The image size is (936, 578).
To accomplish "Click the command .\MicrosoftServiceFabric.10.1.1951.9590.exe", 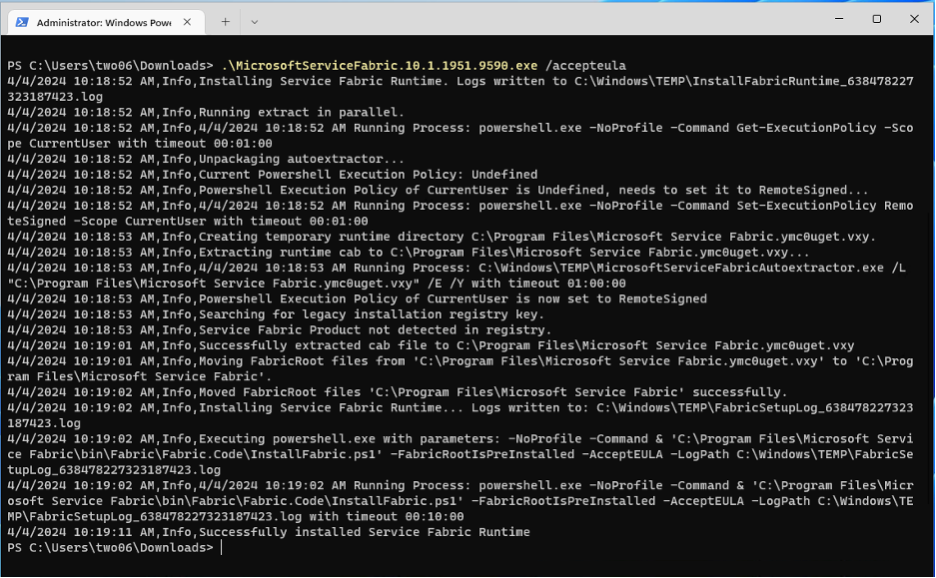I will [379, 66].
